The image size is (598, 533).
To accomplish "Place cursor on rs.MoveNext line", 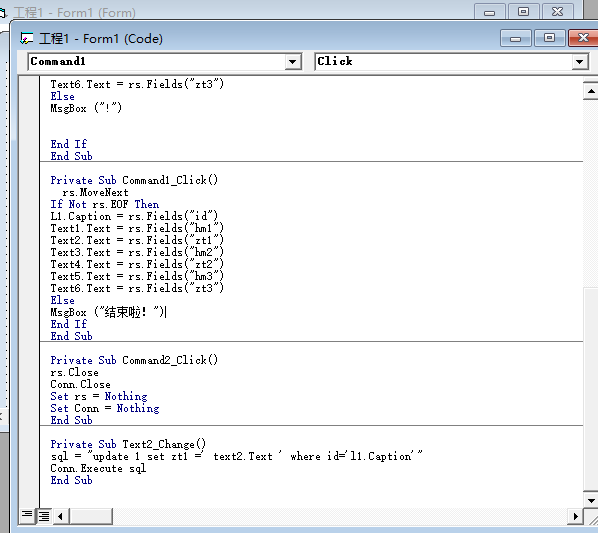I will click(95, 192).
